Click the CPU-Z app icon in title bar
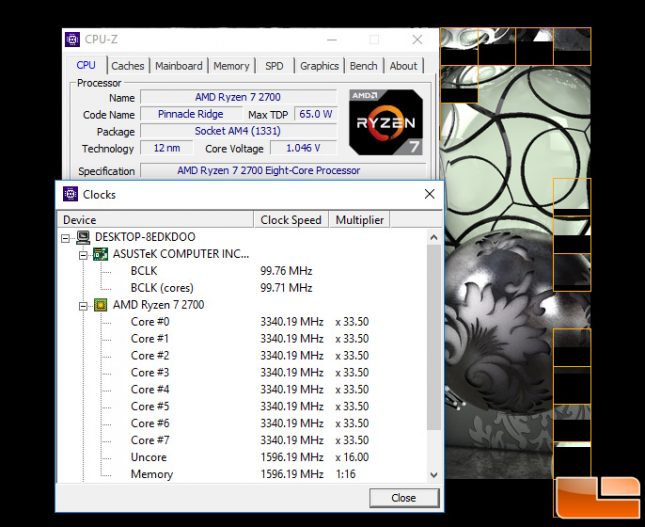This screenshot has height=527, width=645. [72, 39]
